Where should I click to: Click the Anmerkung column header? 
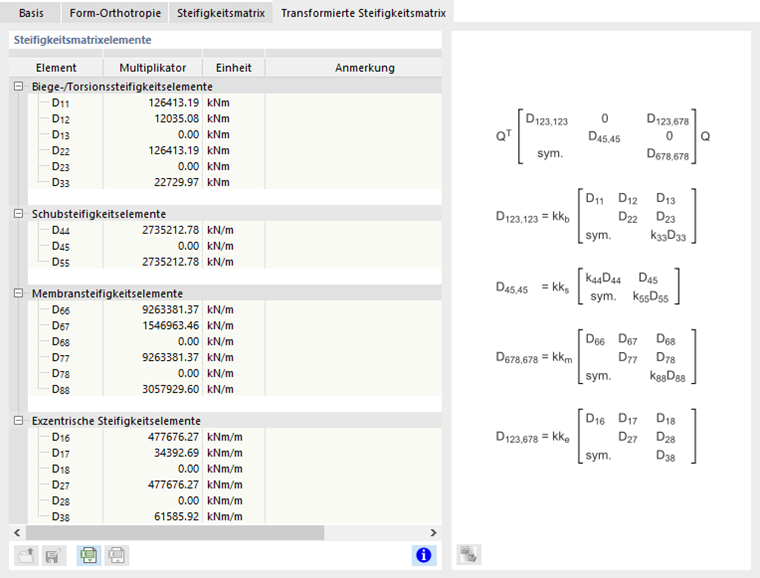[x=351, y=68]
